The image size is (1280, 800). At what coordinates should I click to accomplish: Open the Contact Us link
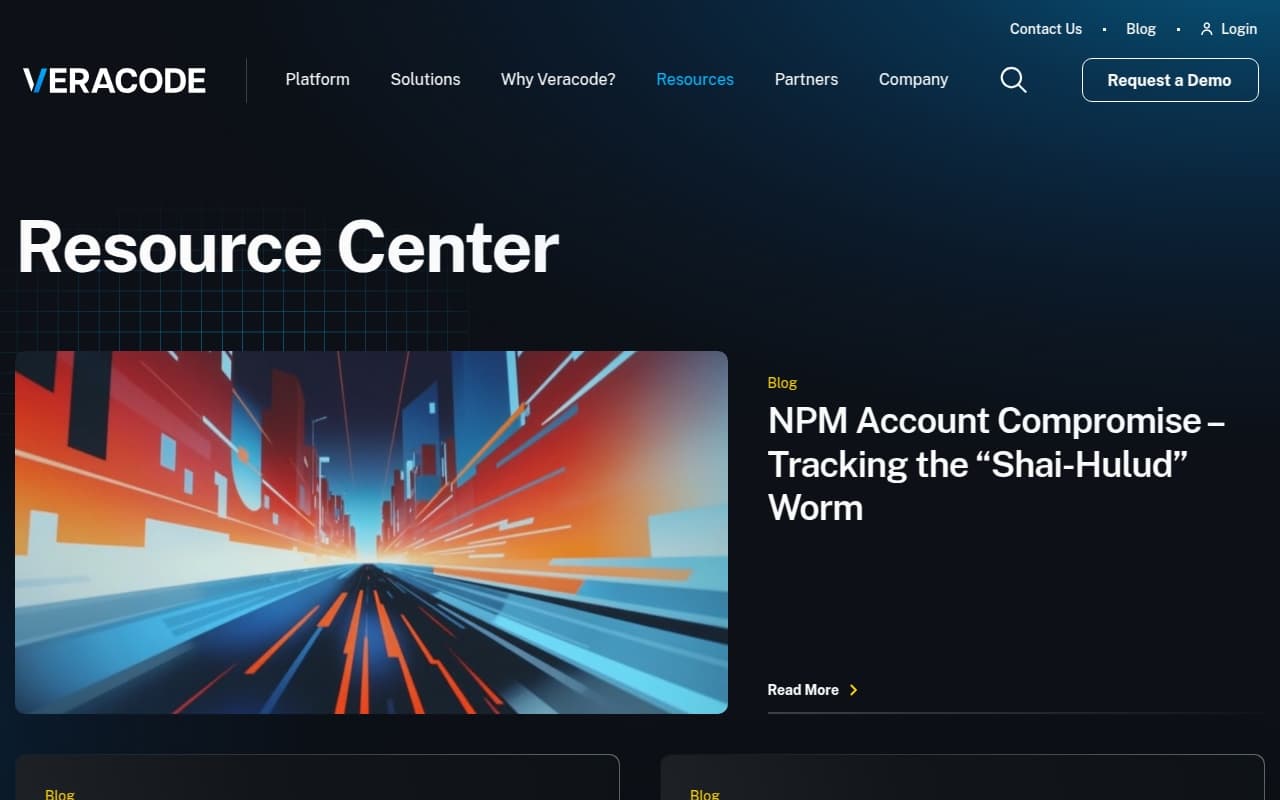(x=1045, y=29)
